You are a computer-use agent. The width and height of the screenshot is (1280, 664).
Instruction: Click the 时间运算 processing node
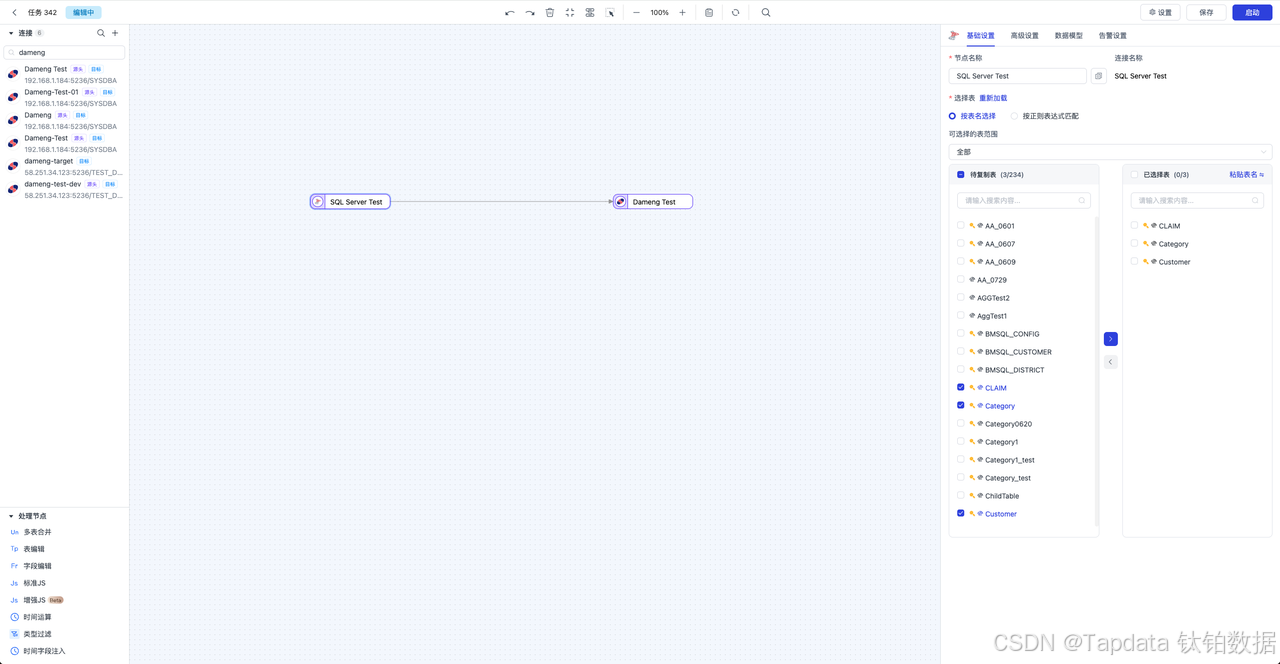point(38,617)
